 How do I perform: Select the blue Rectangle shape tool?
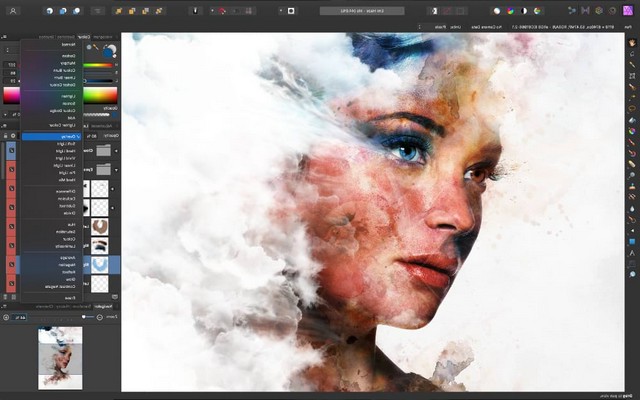pyautogui.click(x=631, y=241)
